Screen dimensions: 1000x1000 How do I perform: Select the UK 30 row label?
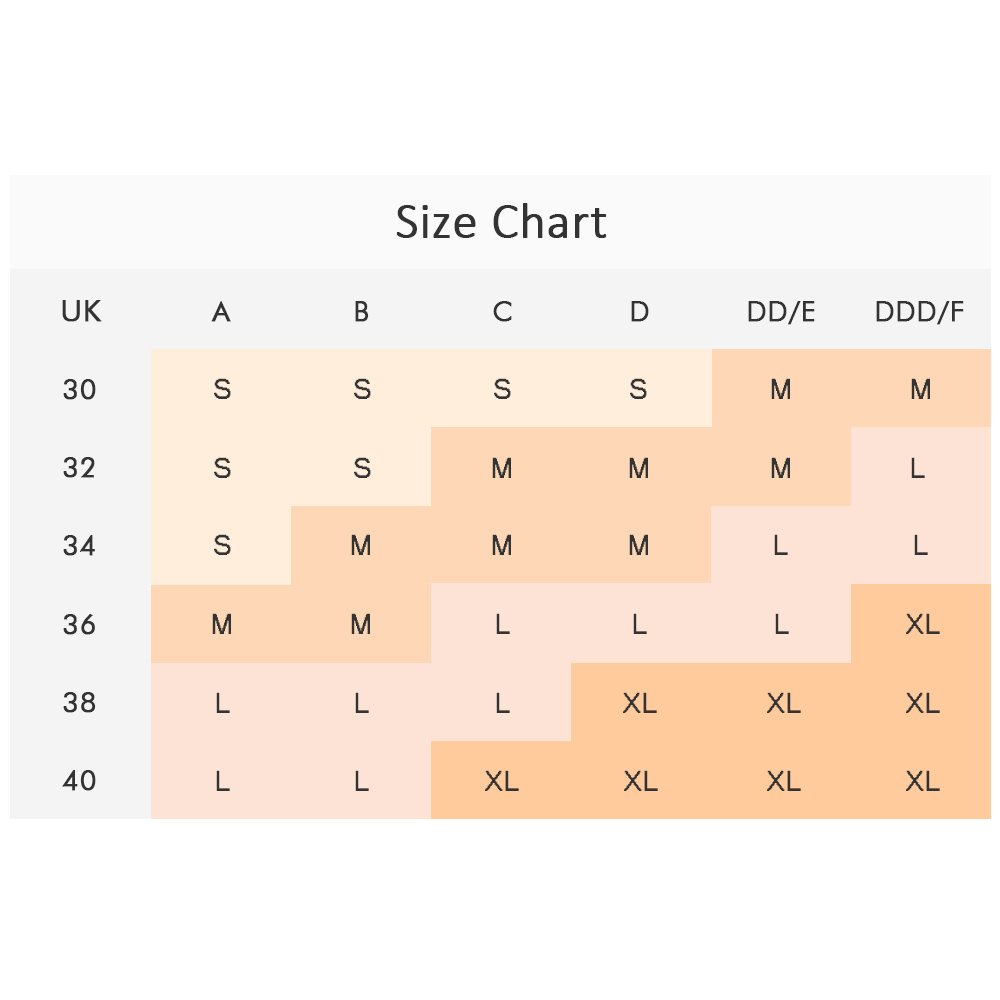80,389
